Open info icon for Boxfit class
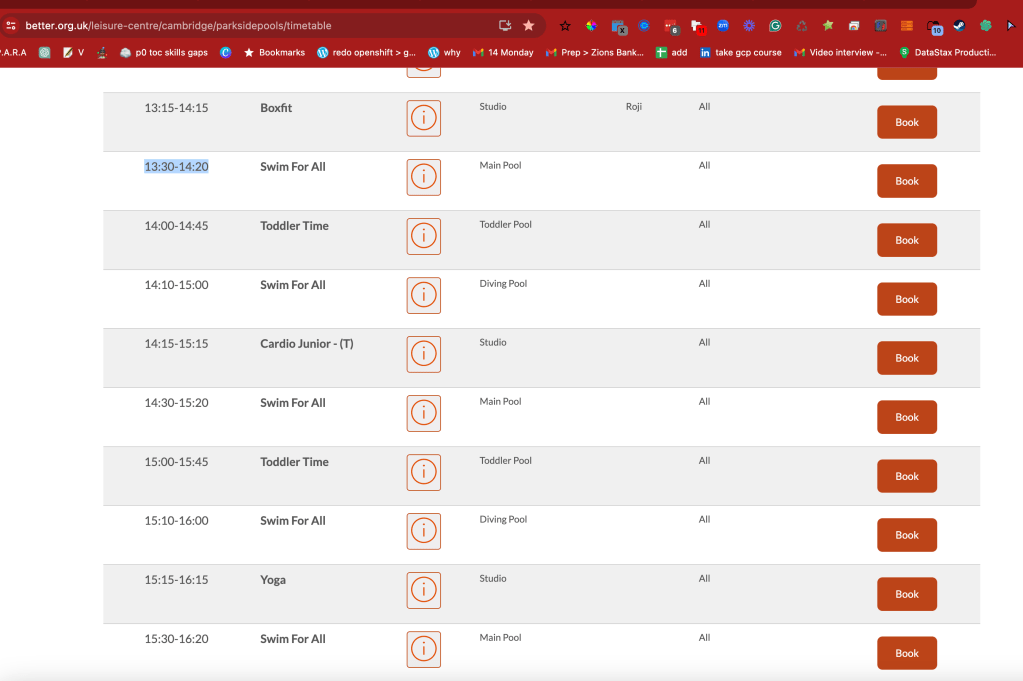The image size is (1023, 681). click(423, 118)
